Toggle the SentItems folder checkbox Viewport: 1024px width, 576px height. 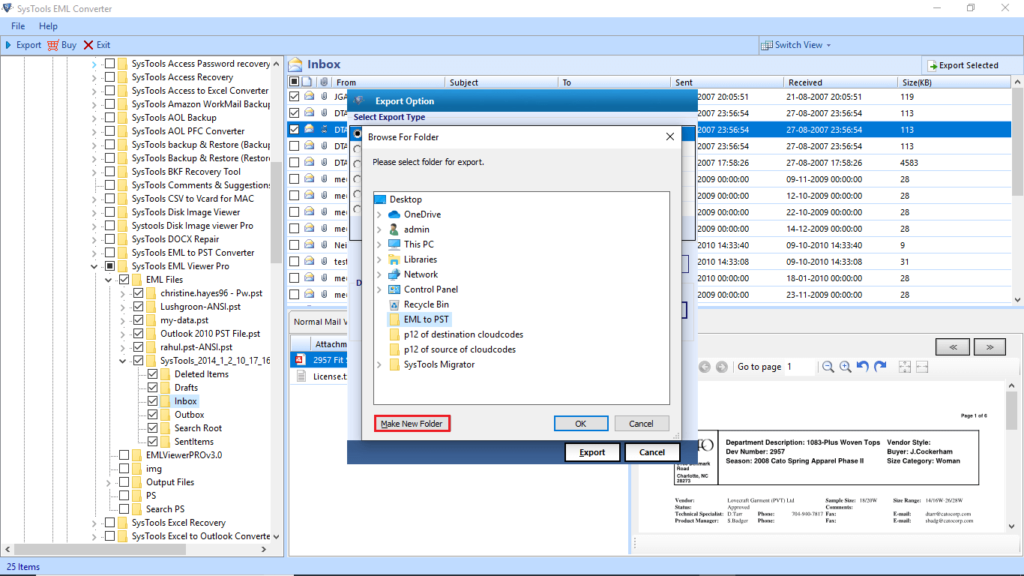153,442
